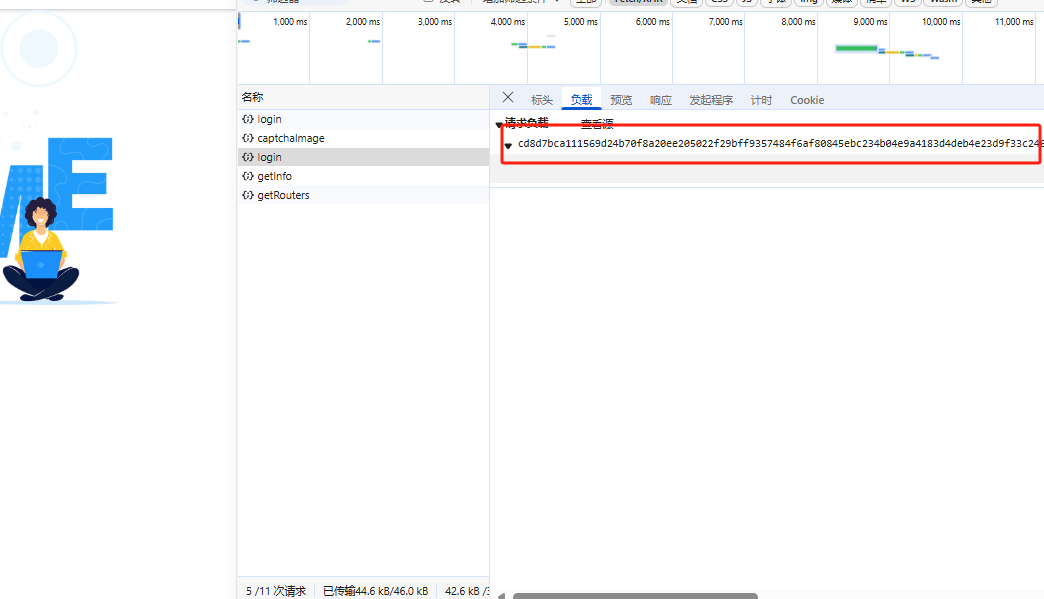Click the XHR icon beside getInfo
The image size is (1044, 599).
click(248, 176)
